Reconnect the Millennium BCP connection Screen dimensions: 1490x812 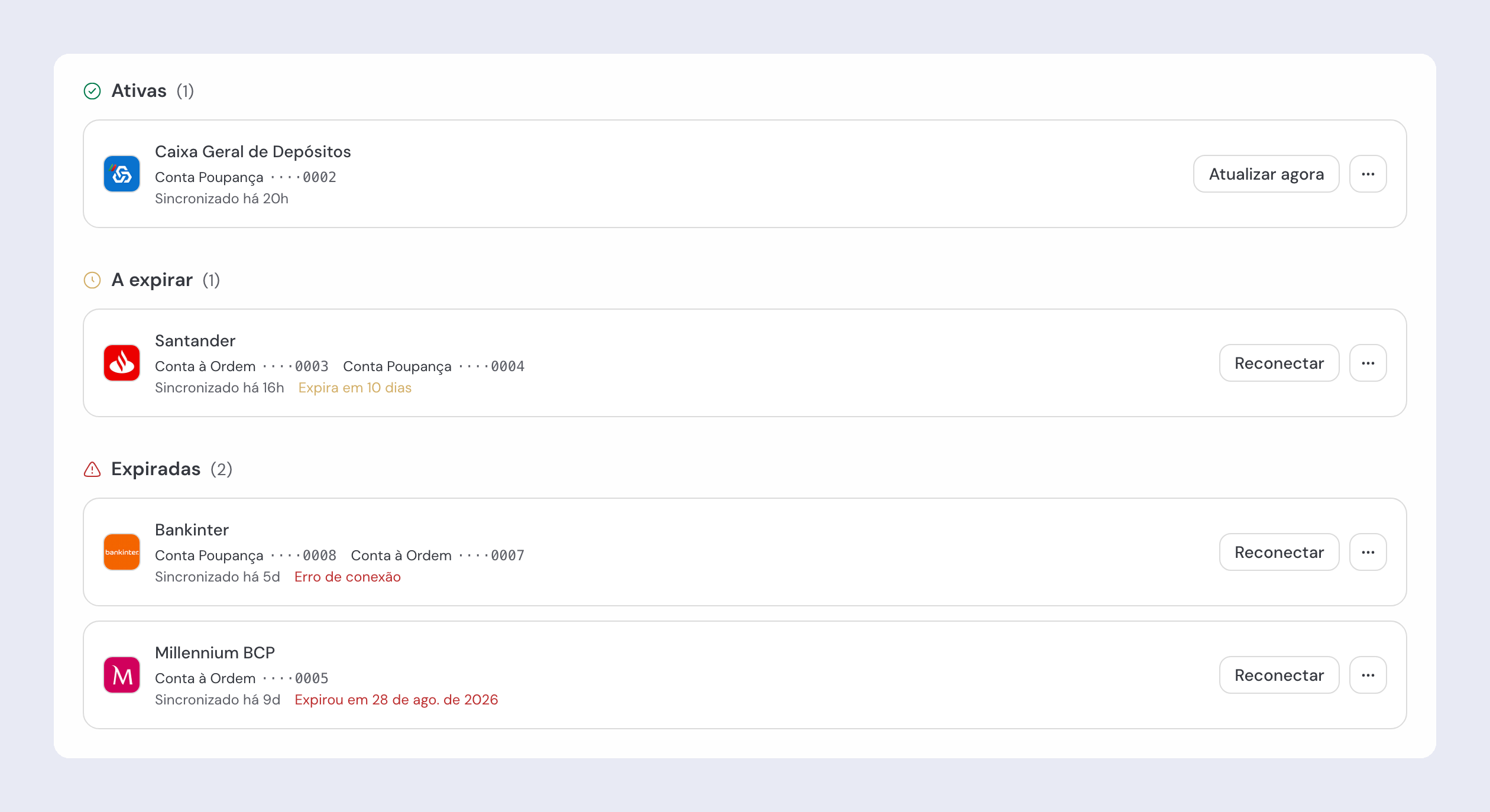point(1280,675)
